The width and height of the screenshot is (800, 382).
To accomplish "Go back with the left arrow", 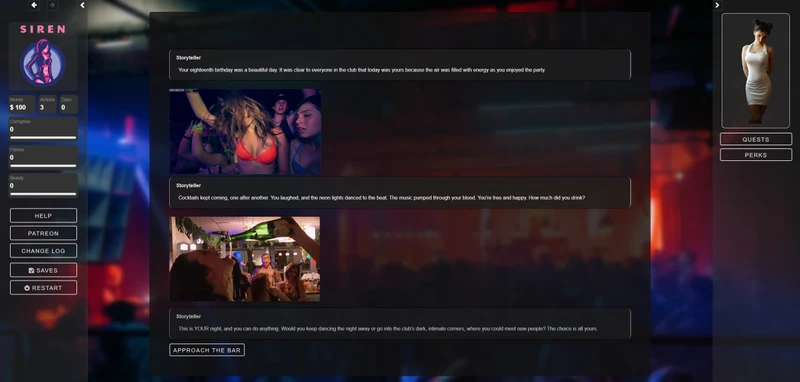I will click(x=34, y=5).
